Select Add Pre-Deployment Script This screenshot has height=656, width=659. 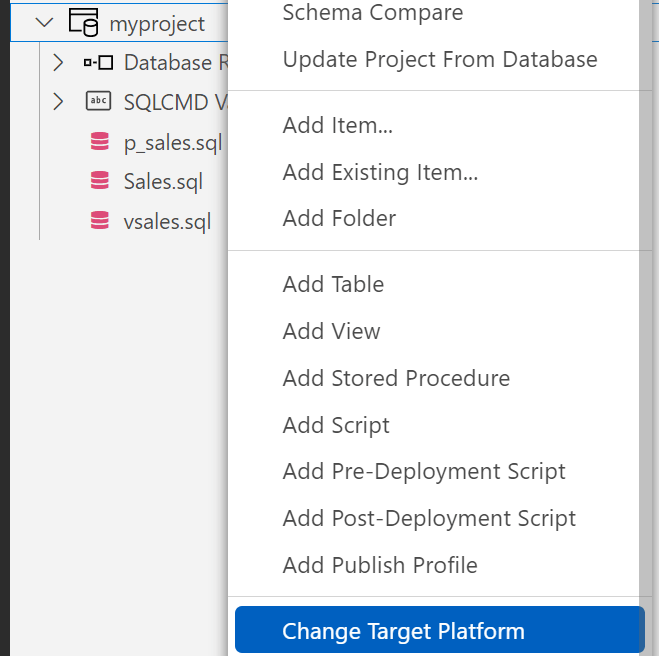tap(424, 472)
